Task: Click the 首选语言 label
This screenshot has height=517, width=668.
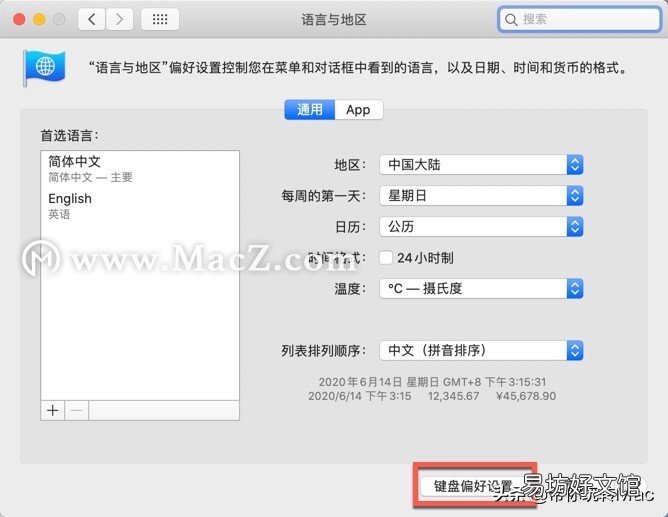Action: point(69,136)
